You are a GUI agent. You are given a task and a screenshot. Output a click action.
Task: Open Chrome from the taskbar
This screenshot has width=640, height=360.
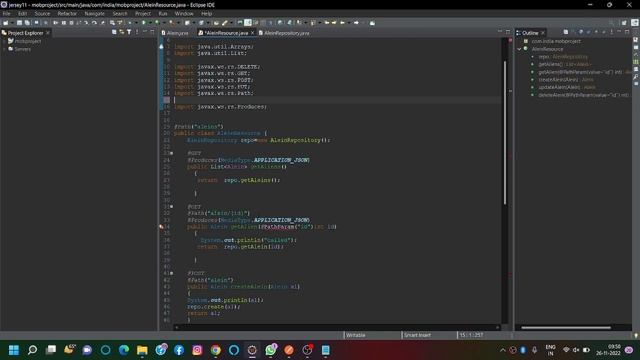pos(216,350)
